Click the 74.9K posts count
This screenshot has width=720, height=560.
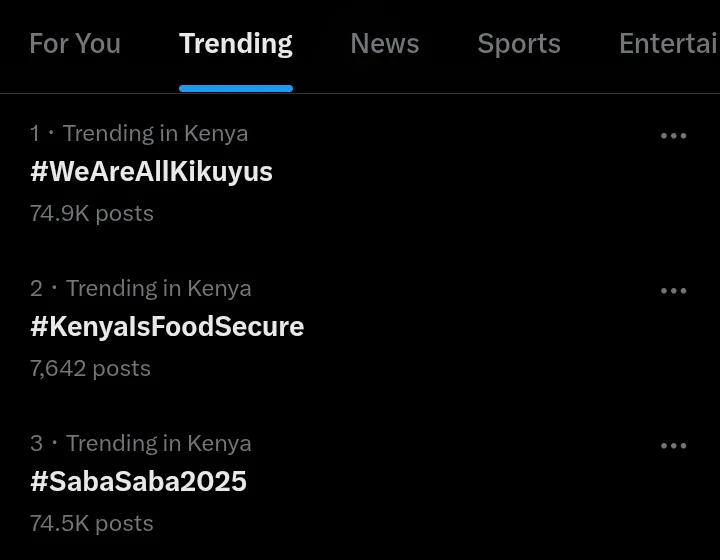(x=92, y=213)
